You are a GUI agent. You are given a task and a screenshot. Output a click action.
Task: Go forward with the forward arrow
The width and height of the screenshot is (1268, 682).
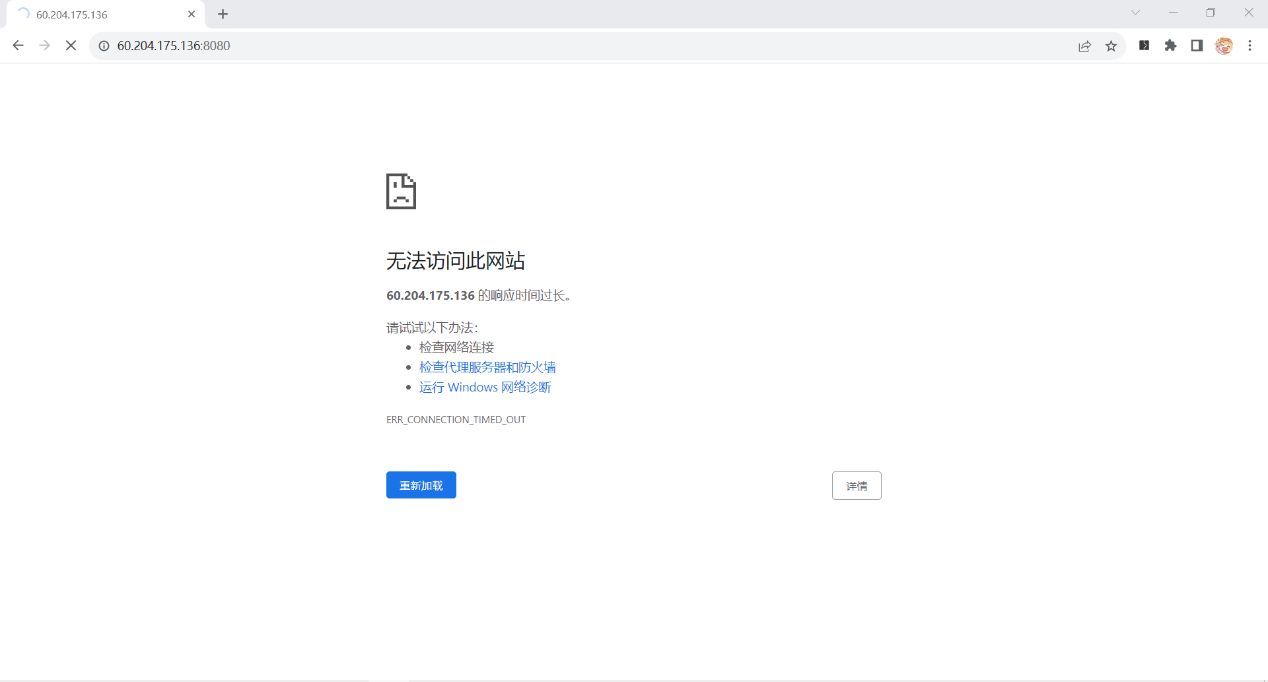pos(44,45)
